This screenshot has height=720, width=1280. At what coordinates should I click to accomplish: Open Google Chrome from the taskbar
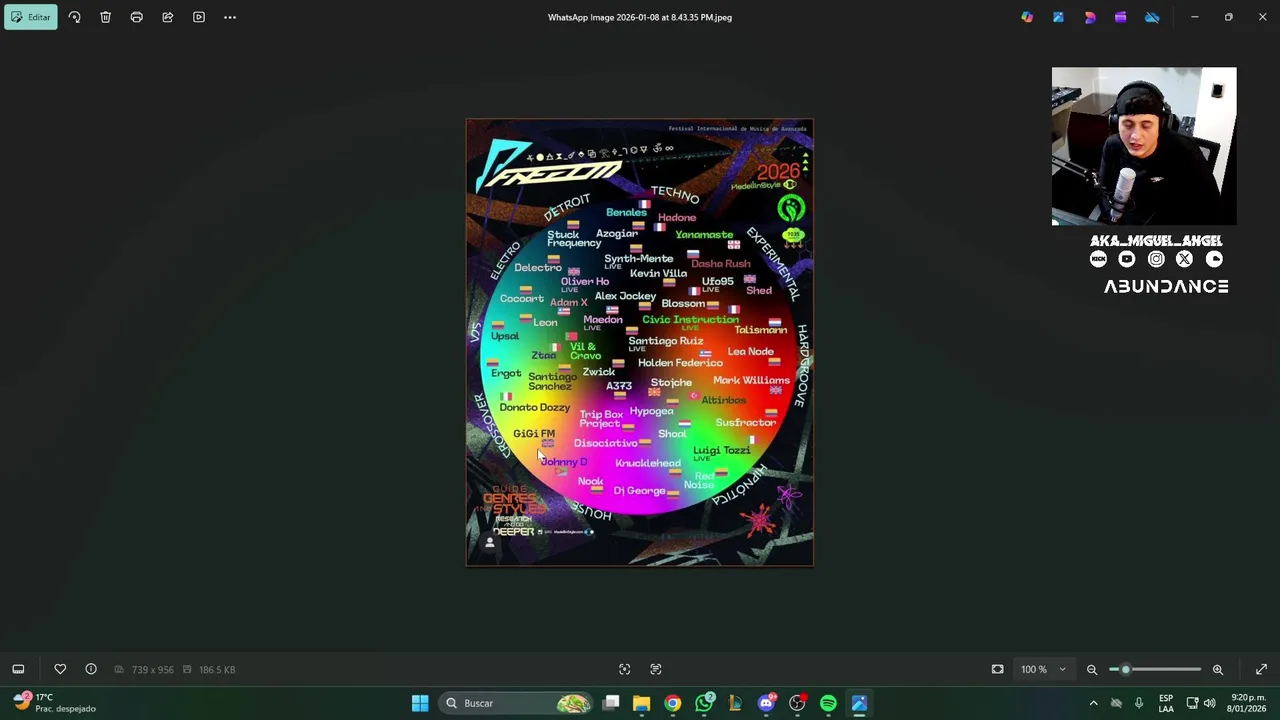coord(673,703)
